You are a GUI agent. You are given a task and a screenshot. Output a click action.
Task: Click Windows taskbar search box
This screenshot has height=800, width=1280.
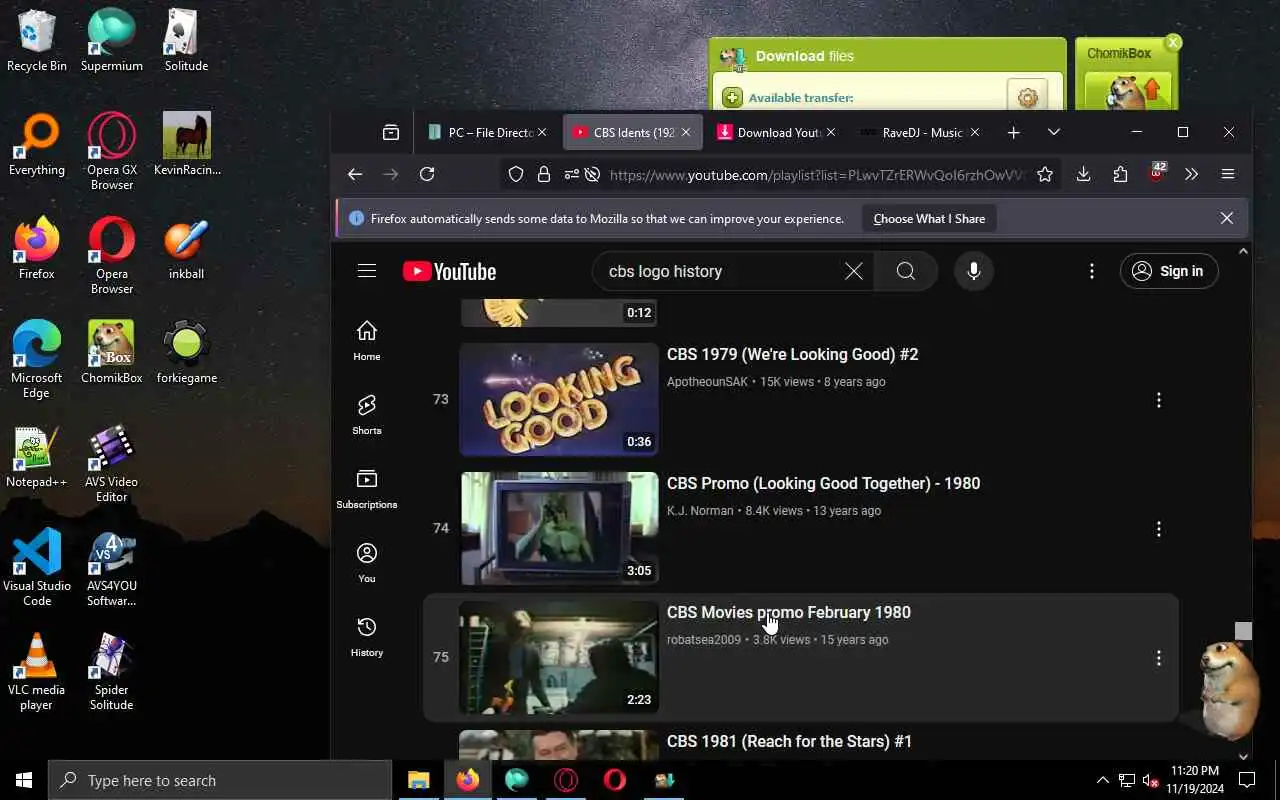click(220, 780)
